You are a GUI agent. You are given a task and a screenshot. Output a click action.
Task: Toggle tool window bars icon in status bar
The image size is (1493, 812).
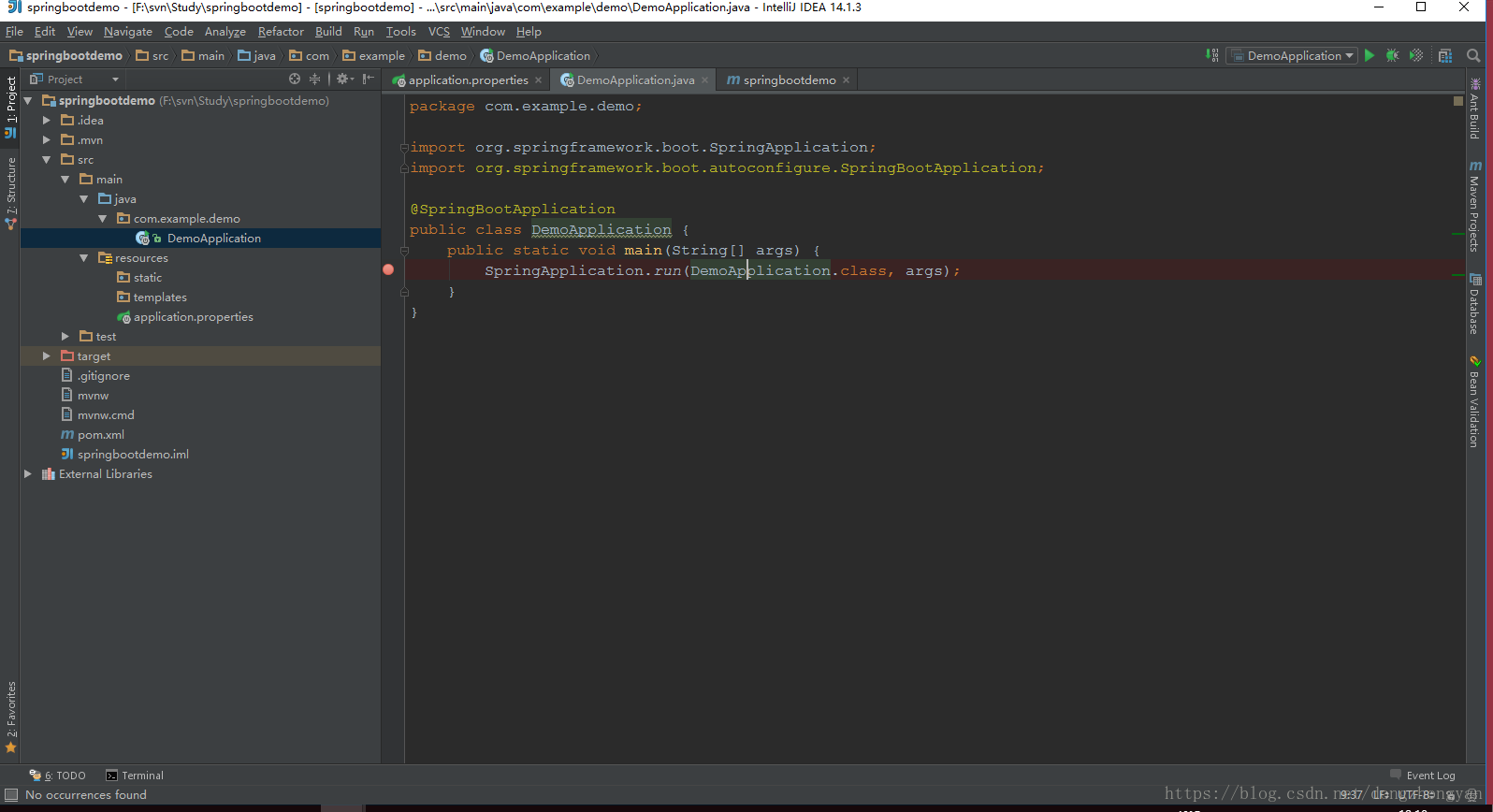11,795
